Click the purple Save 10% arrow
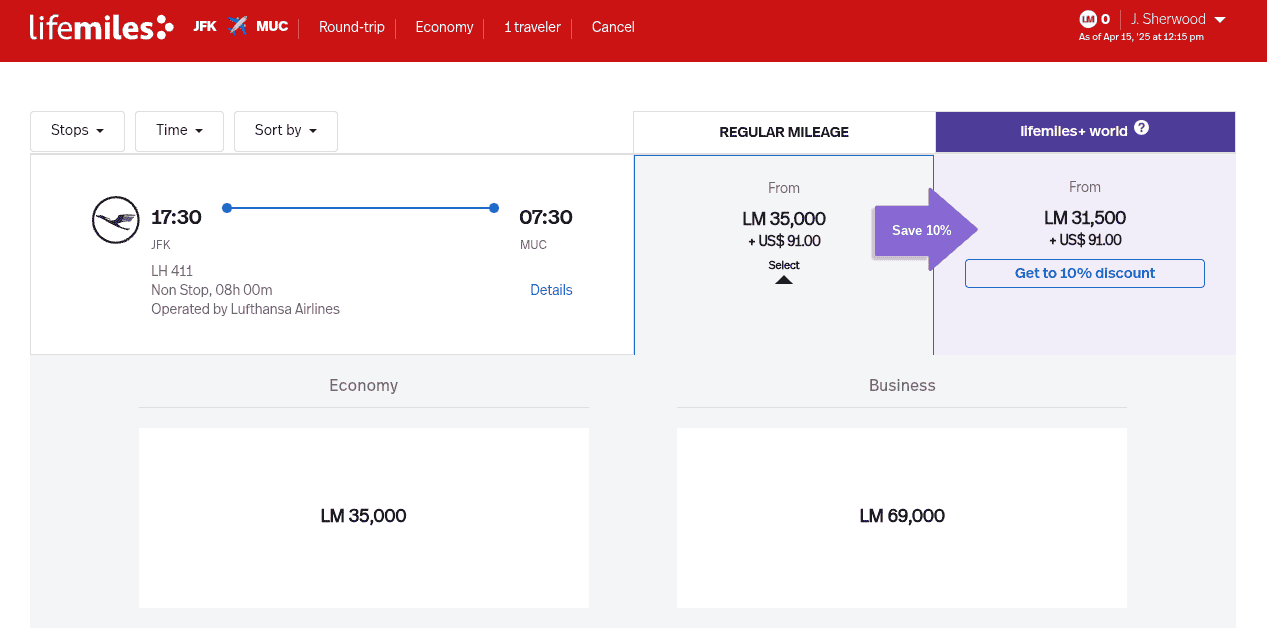Image resolution: width=1267 pixels, height=639 pixels. tap(923, 230)
